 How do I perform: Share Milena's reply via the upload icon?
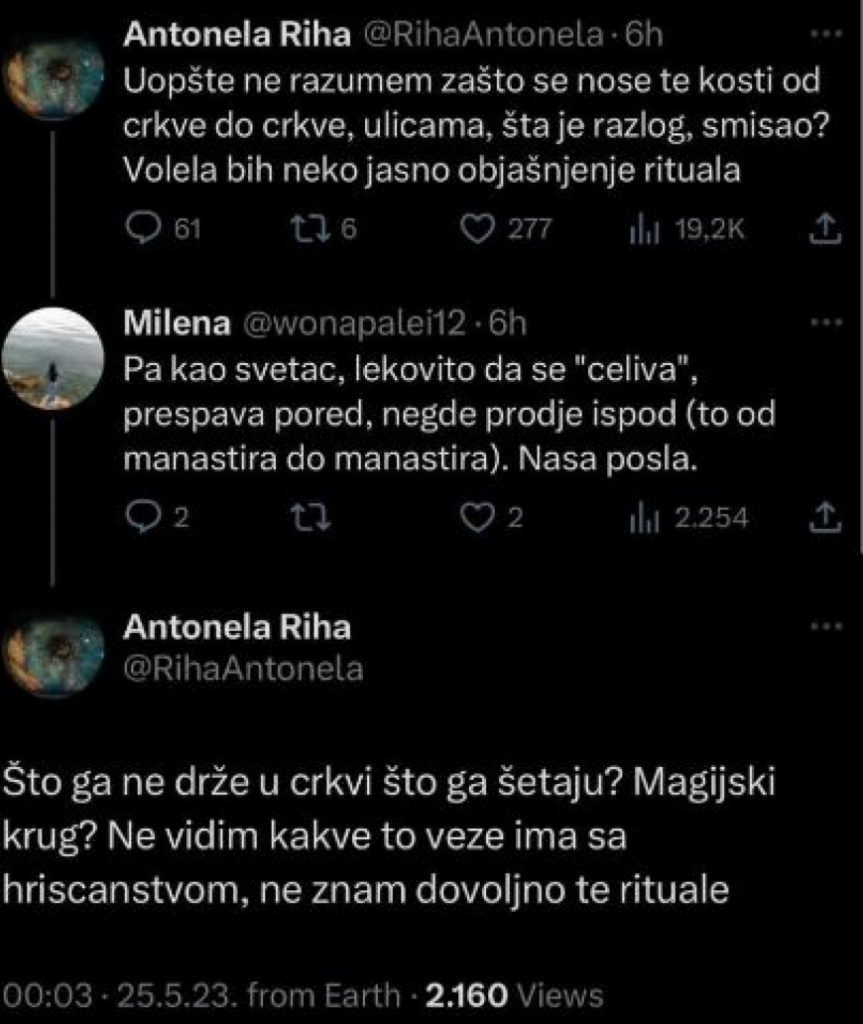click(x=824, y=518)
